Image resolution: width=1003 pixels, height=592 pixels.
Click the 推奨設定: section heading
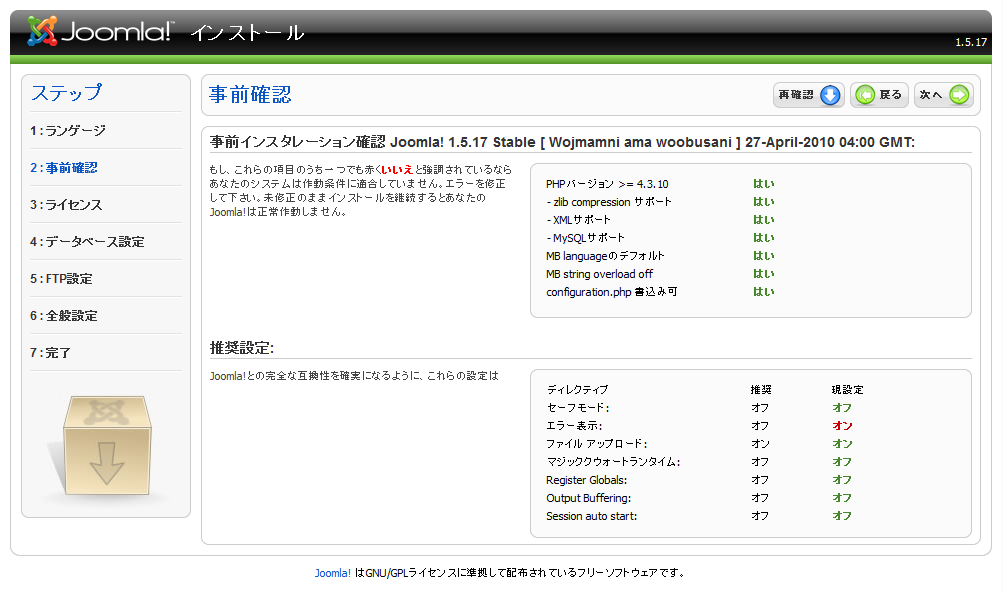click(x=242, y=348)
